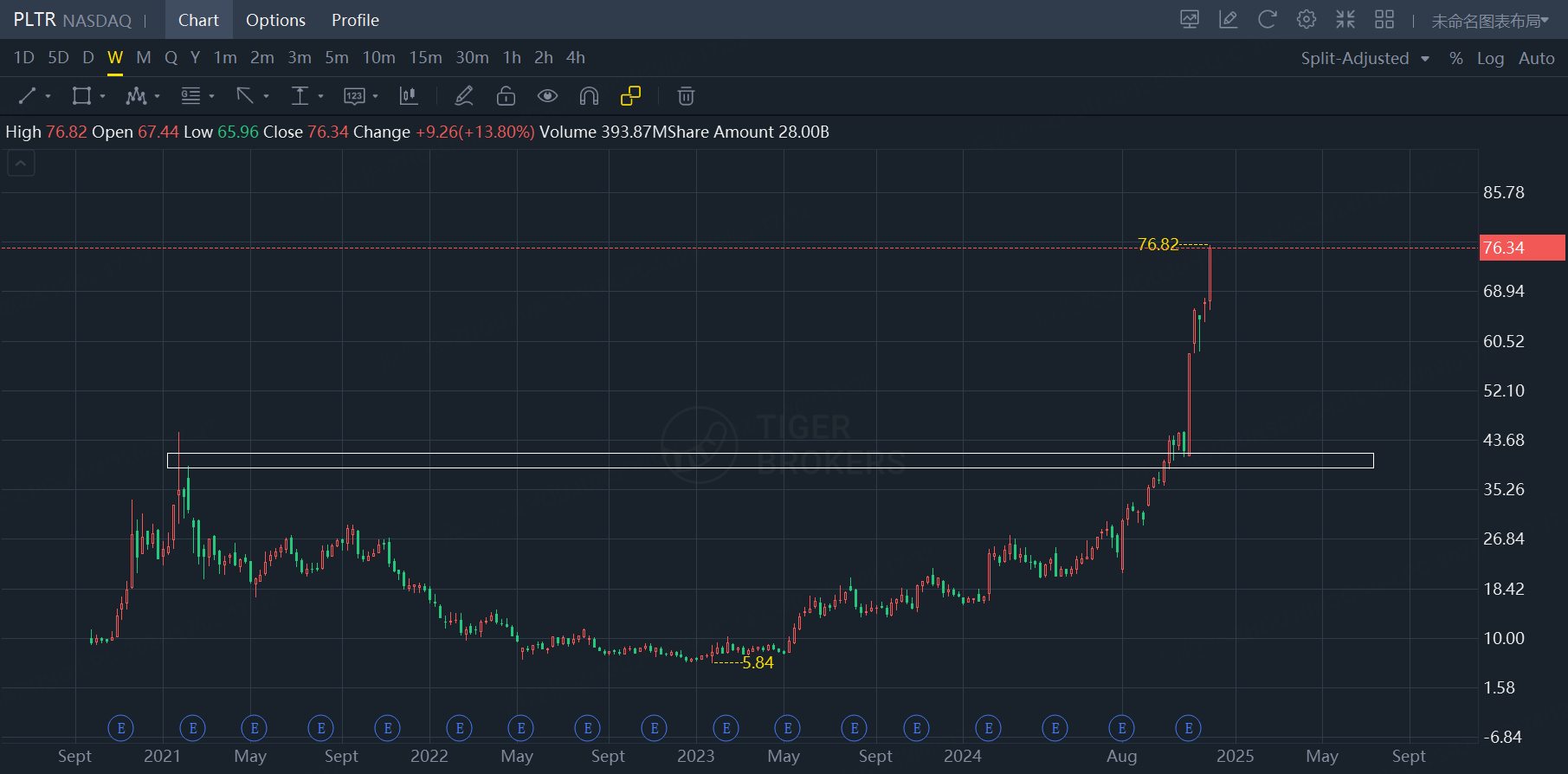Expand the 123 label tool dropdown arrow
Image resolution: width=1568 pixels, height=774 pixels.
click(375, 97)
